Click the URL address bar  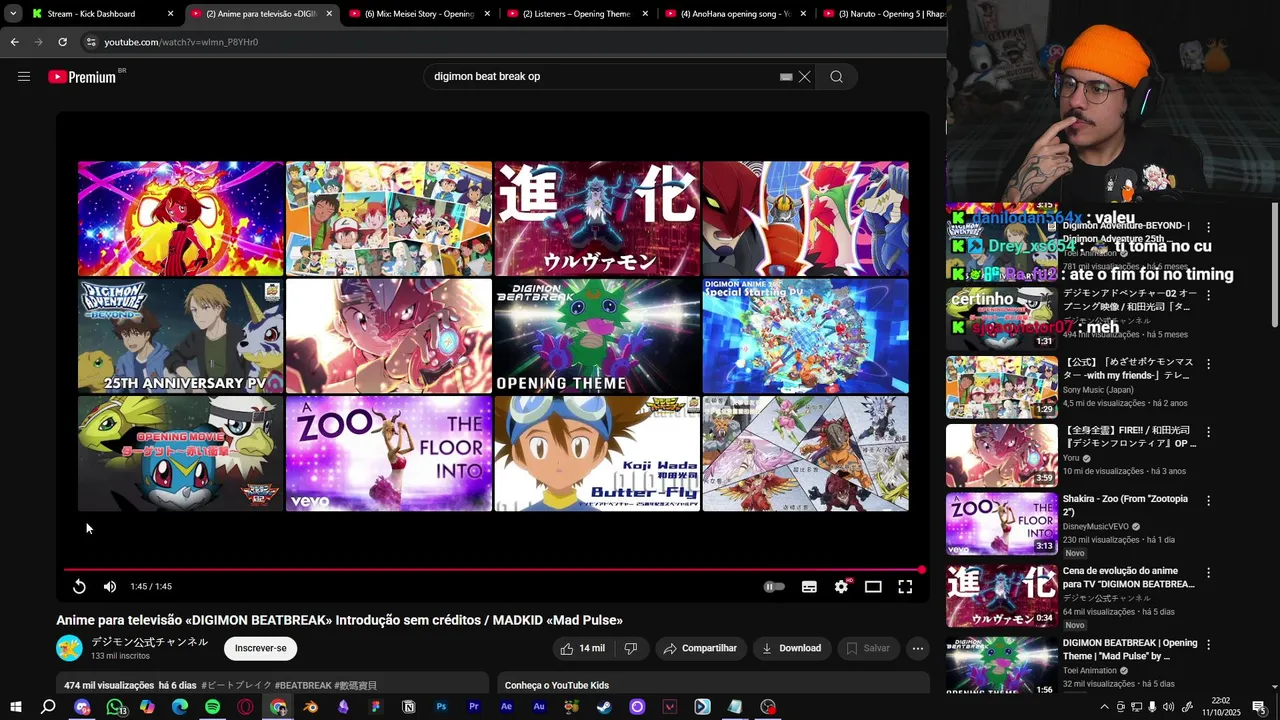[x=510, y=42]
